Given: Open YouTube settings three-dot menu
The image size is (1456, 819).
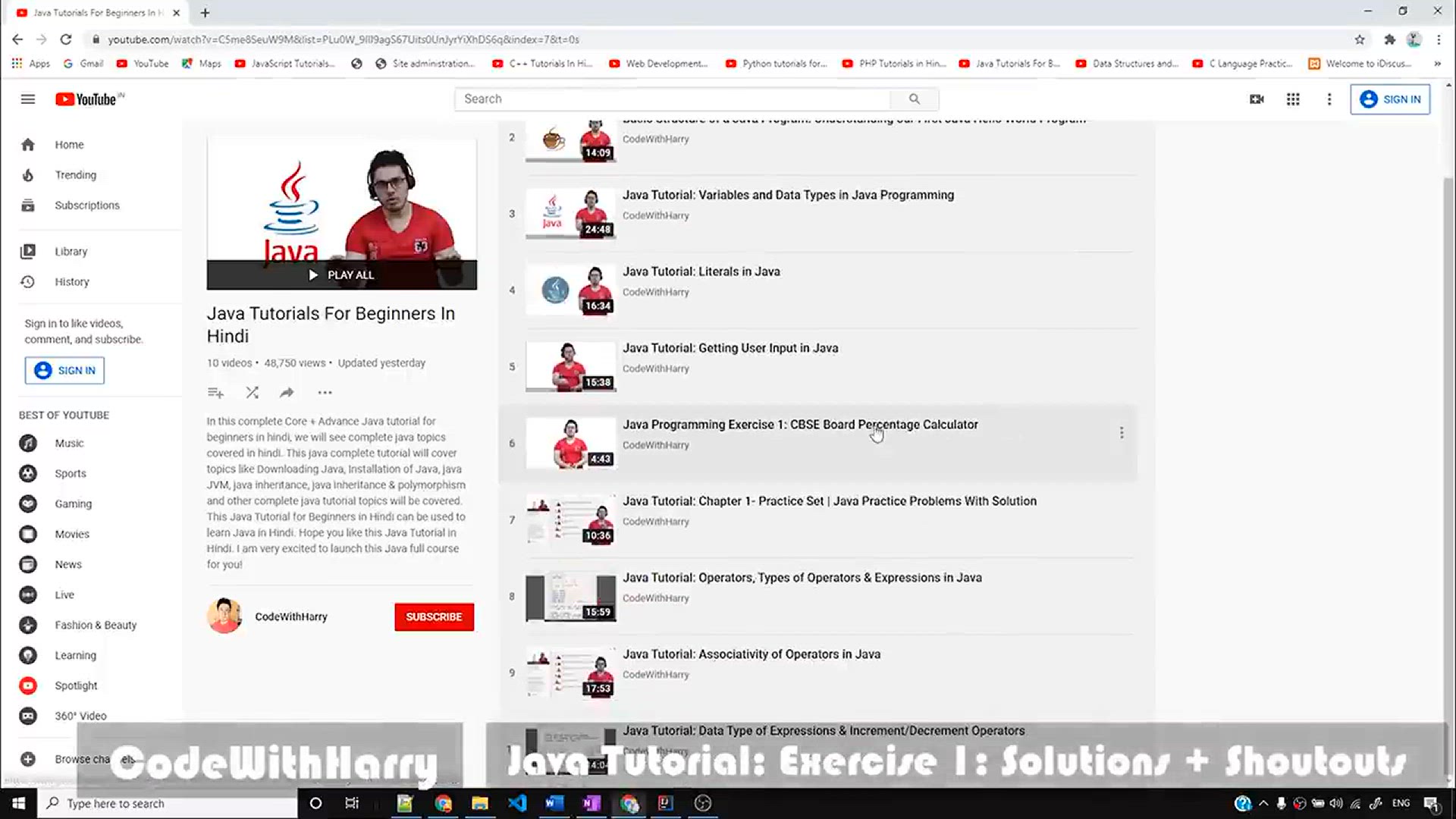Looking at the screenshot, I should pyautogui.click(x=1329, y=99).
